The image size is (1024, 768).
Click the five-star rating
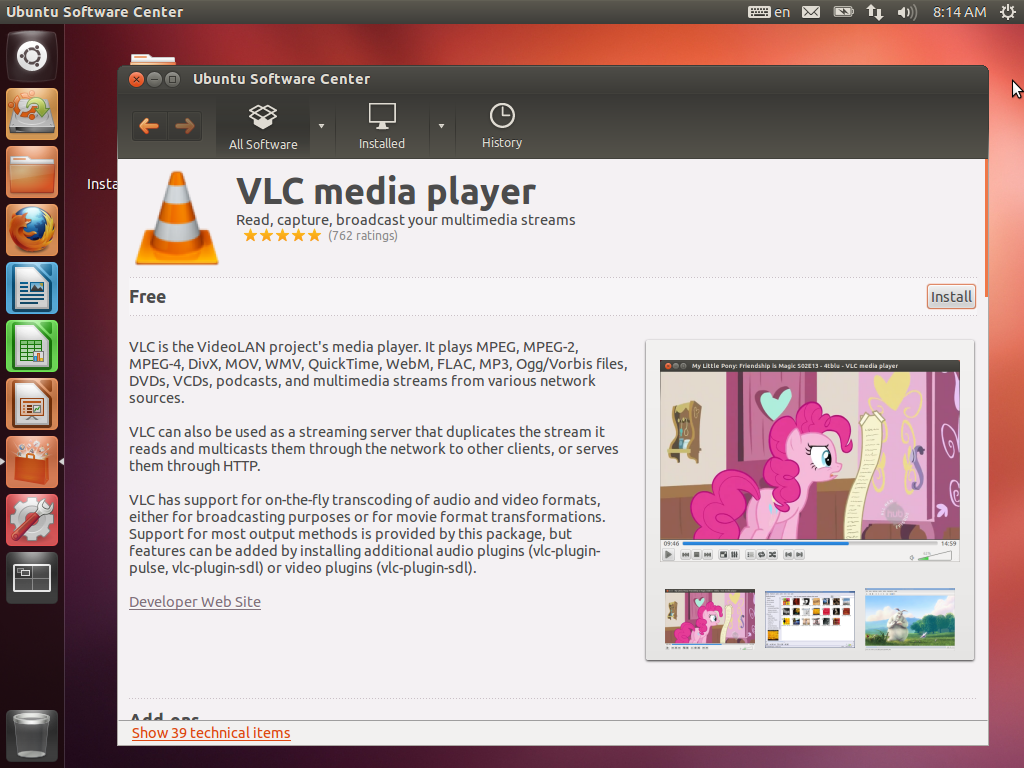[x=282, y=236]
